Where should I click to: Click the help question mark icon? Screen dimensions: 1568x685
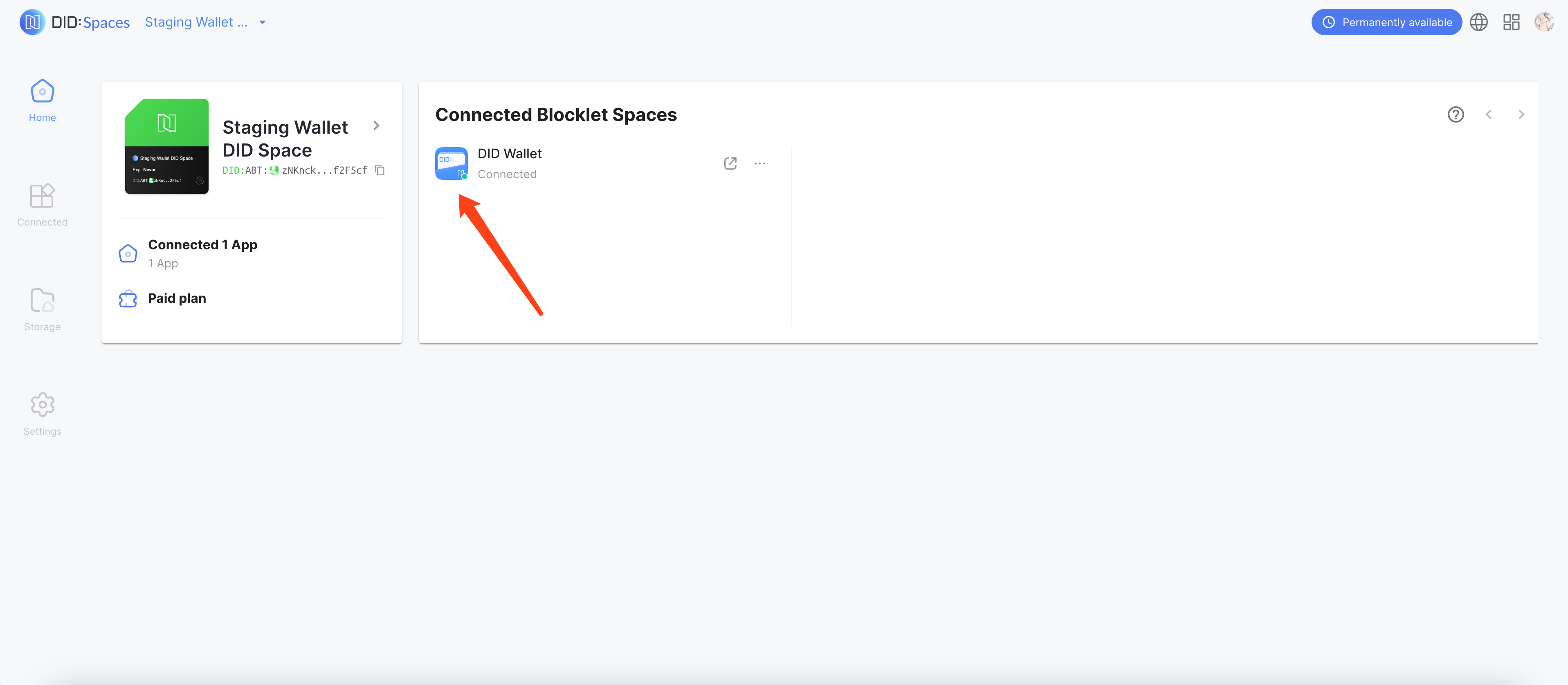[1456, 114]
